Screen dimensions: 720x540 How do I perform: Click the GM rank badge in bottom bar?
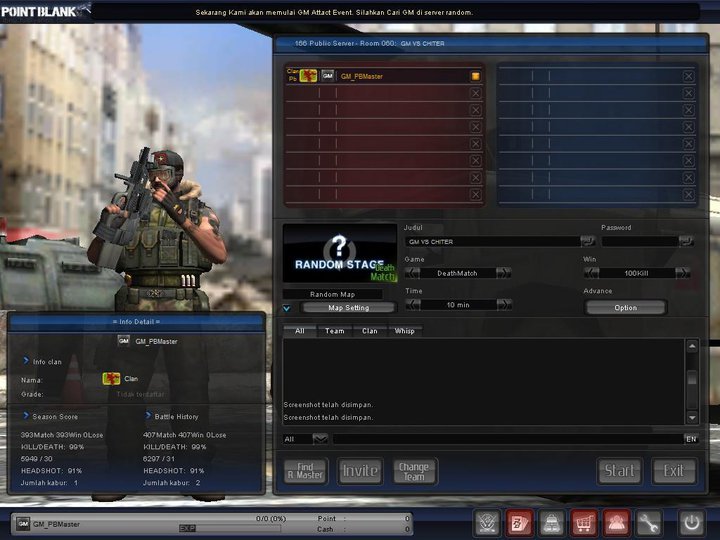point(23,523)
